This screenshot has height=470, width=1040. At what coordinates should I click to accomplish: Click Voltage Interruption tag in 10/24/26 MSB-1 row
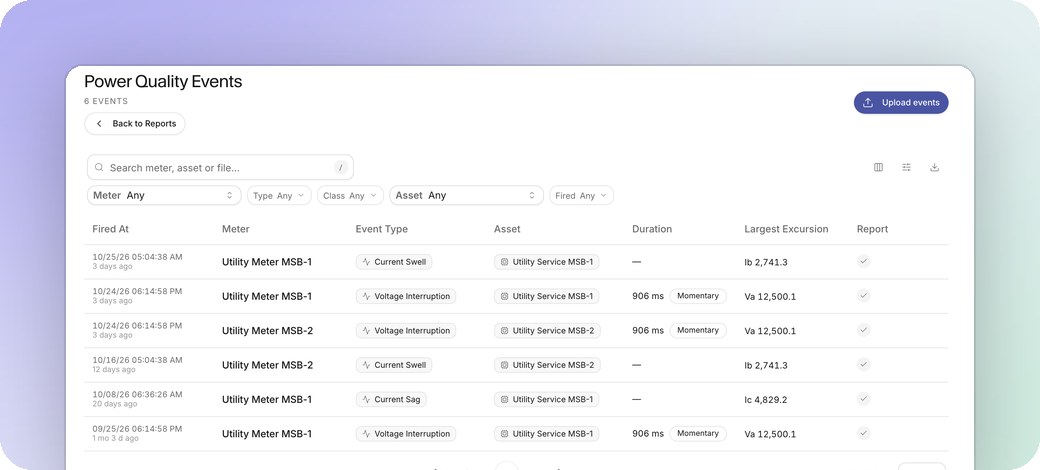pyautogui.click(x=406, y=296)
